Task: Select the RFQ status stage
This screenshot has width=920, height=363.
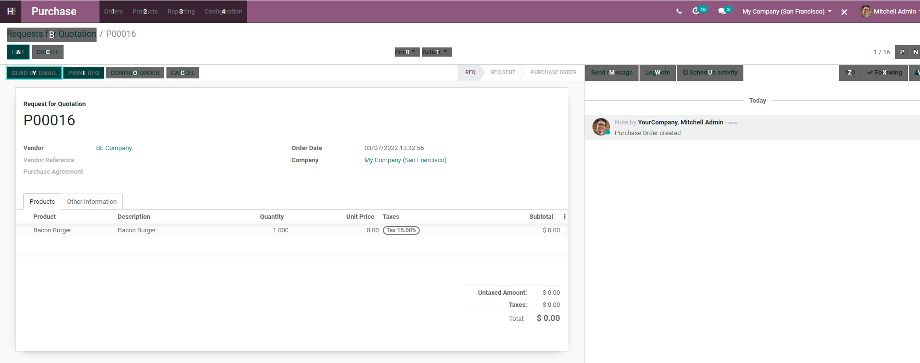Action: pyautogui.click(x=470, y=73)
